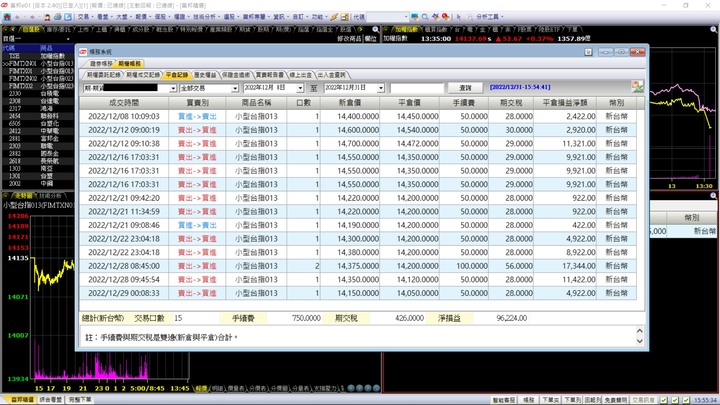Click right scroll arrow of watchlist tabs
The image size is (720, 405).
pos(360,29)
